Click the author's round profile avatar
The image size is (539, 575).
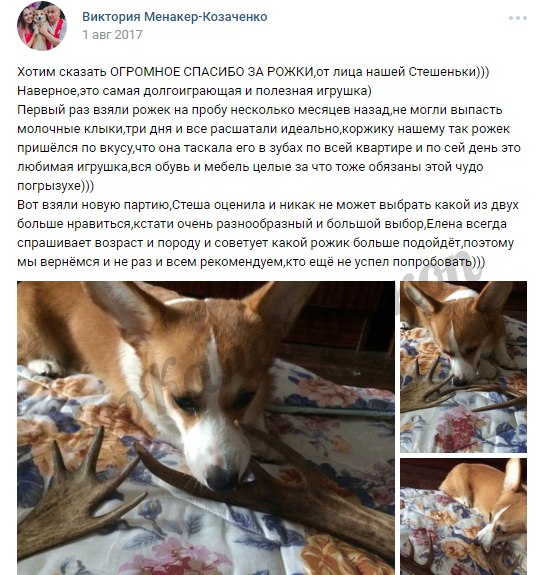click(41, 26)
